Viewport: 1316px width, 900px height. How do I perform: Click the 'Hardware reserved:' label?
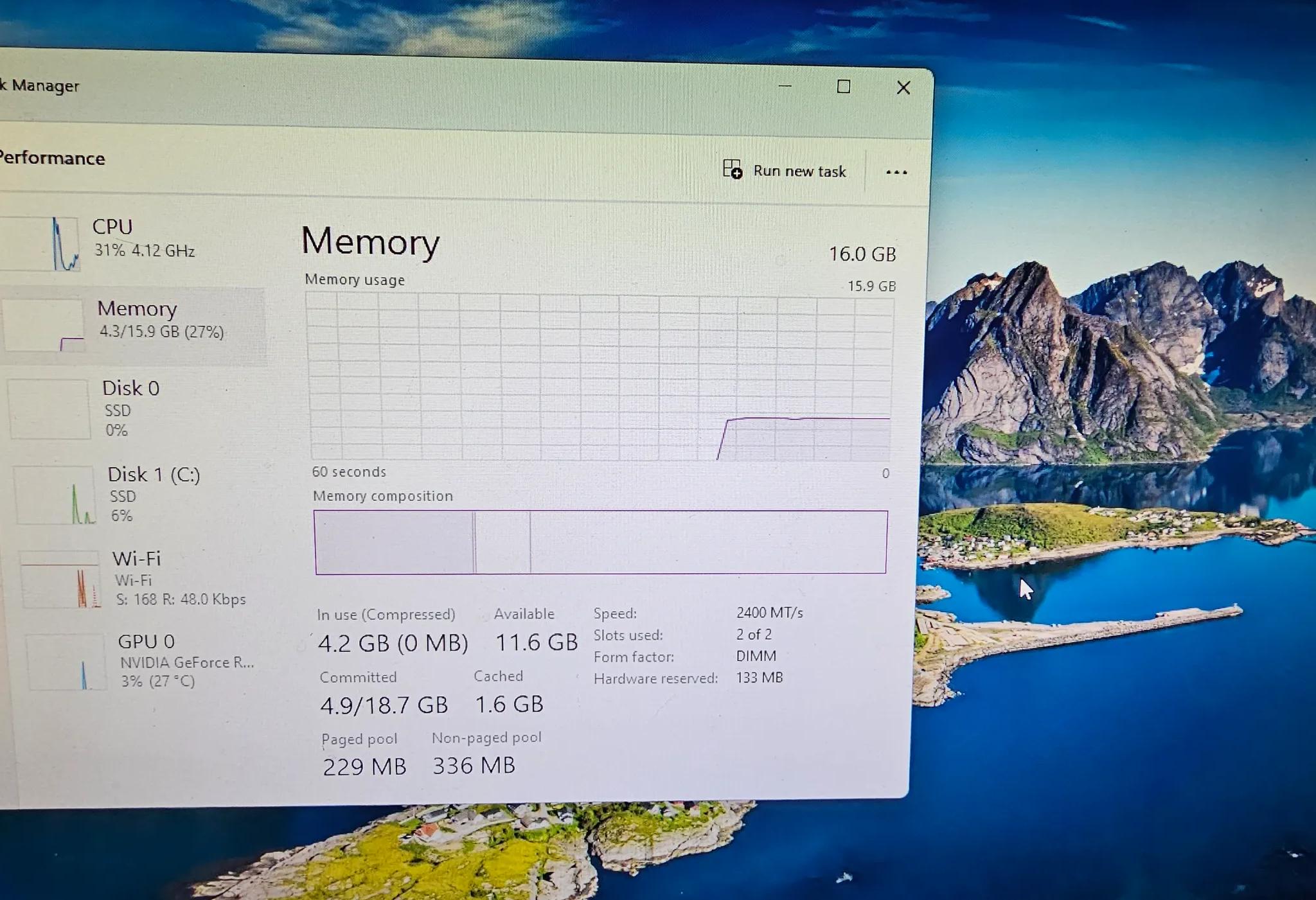(655, 679)
